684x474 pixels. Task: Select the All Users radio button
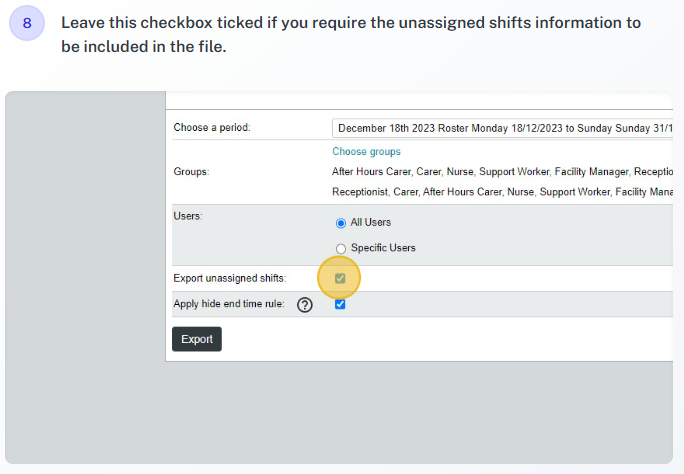(x=341, y=223)
